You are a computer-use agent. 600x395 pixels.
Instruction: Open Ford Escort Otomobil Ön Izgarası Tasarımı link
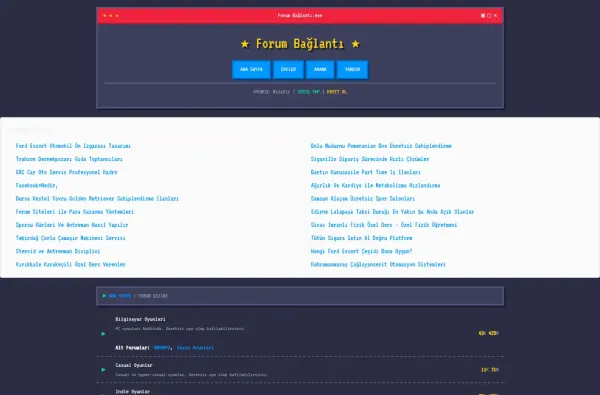coord(73,146)
